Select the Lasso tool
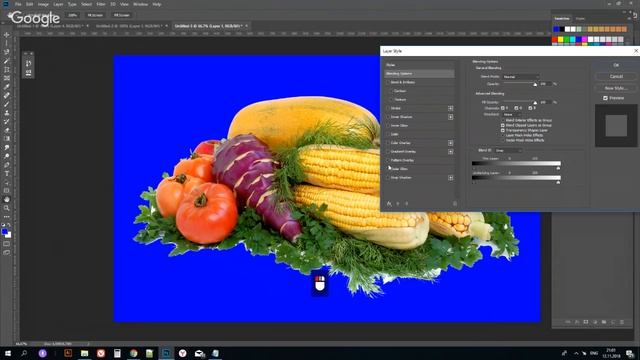This screenshot has height=360, width=640. pos(7,52)
